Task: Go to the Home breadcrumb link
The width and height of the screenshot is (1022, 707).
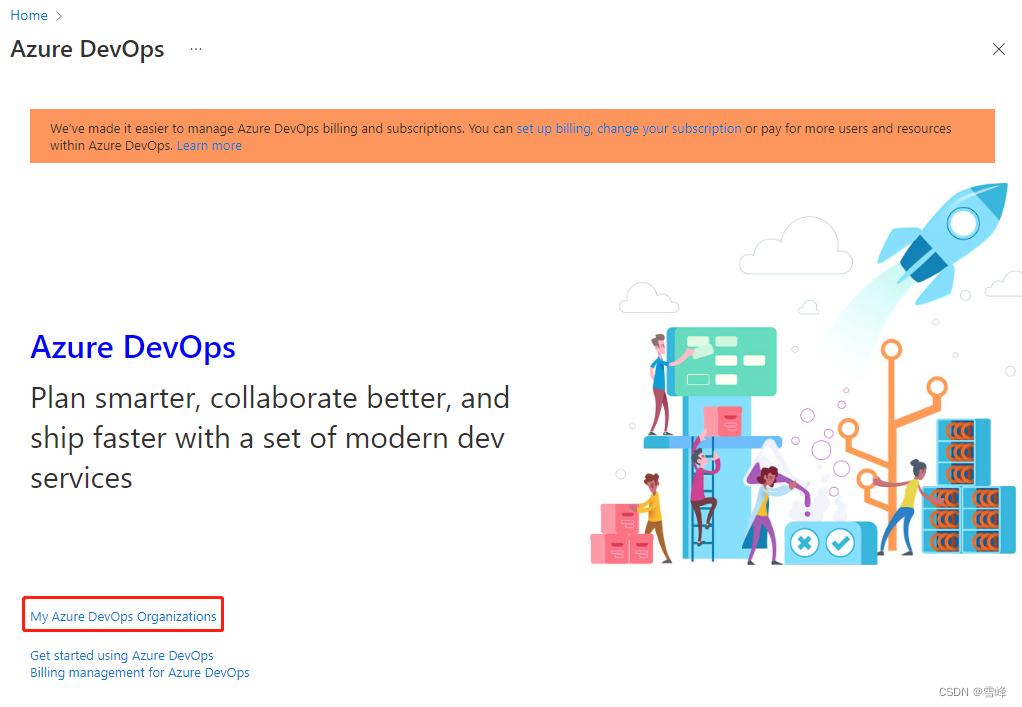Action: tap(29, 16)
